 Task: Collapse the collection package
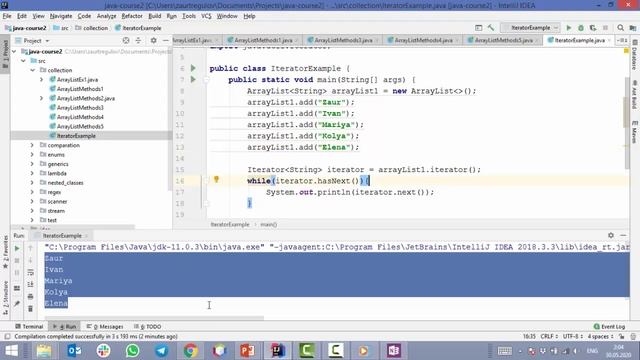(x=33, y=70)
